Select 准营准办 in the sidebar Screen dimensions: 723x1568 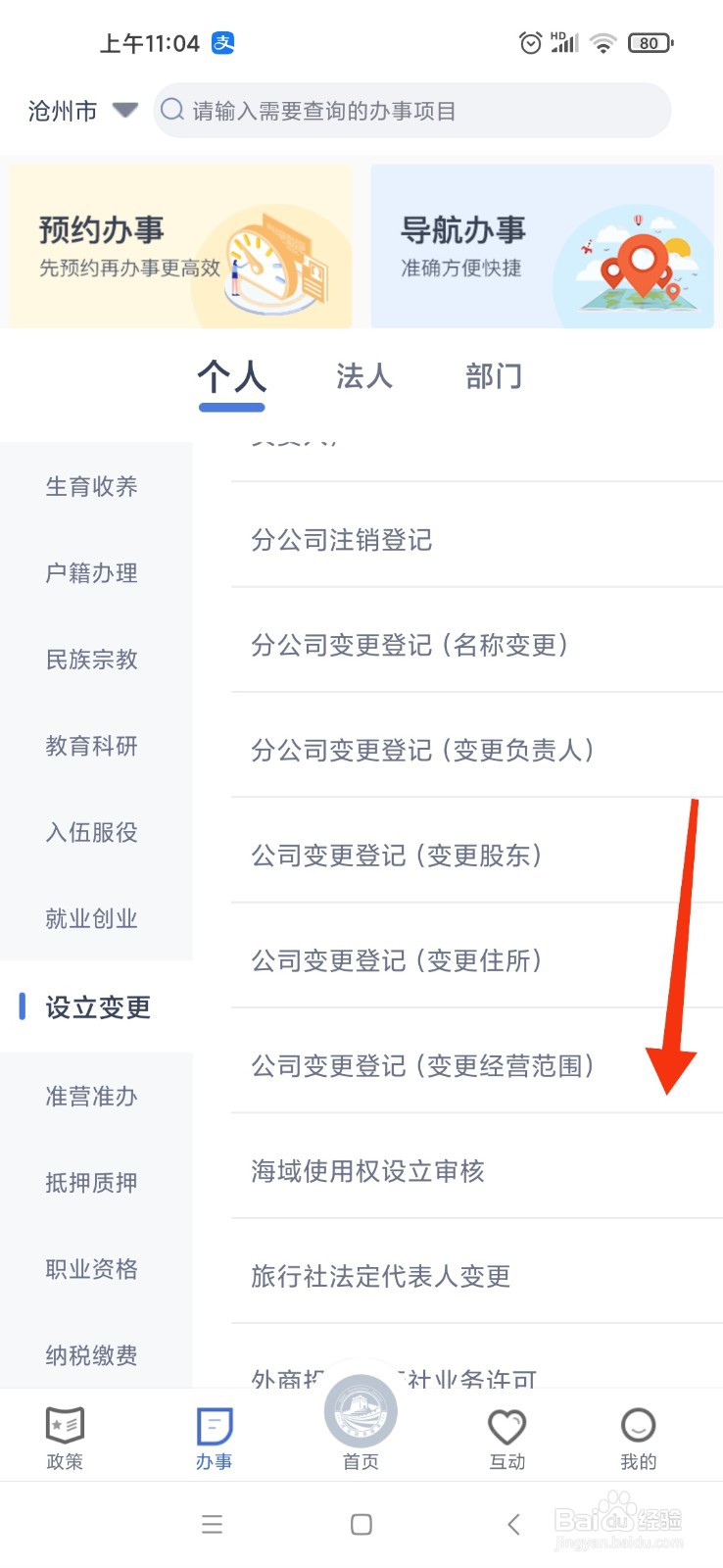click(x=91, y=1096)
